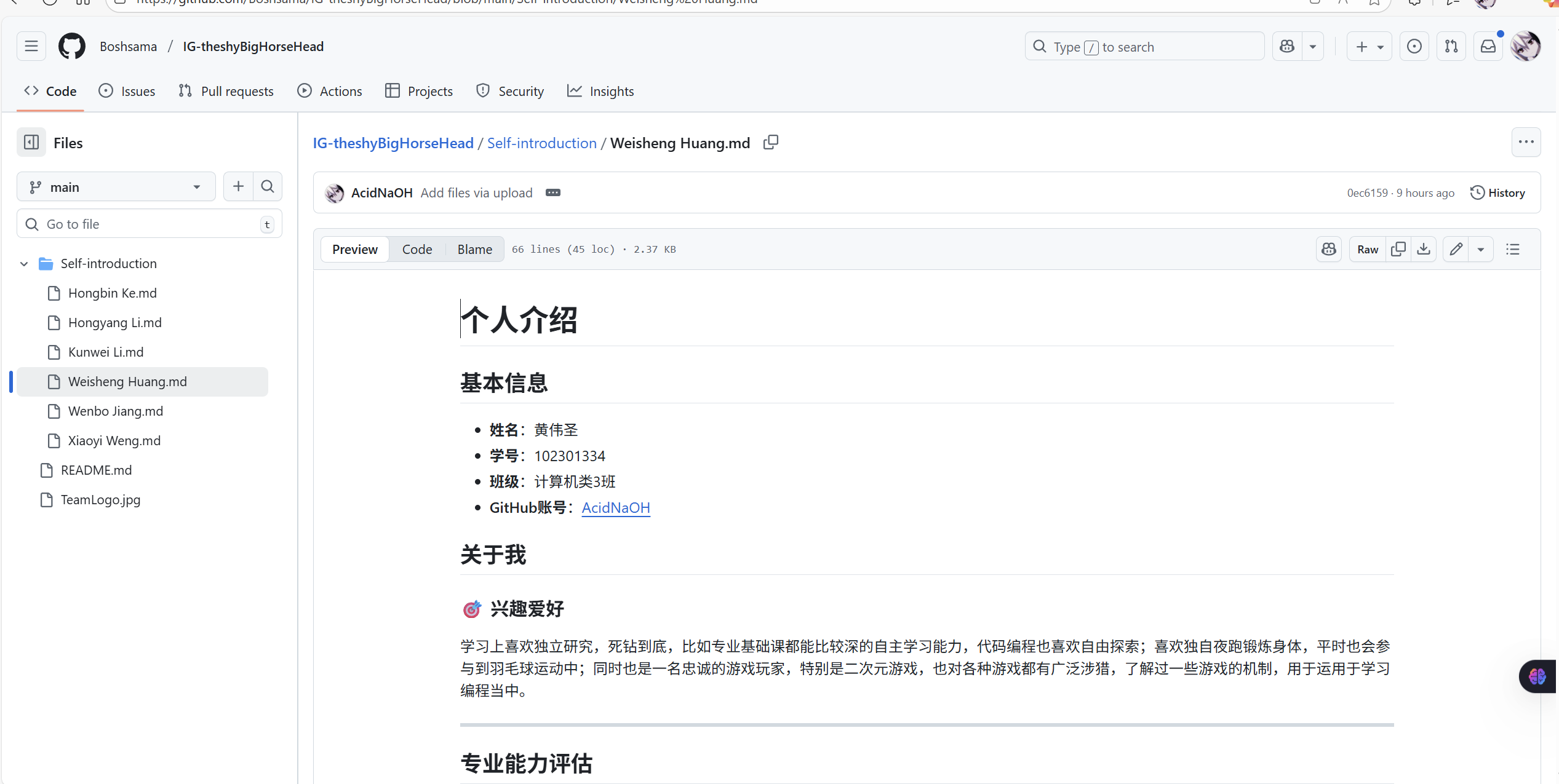Click the GitHub logo home icon
The width and height of the screenshot is (1559, 784).
click(x=72, y=47)
